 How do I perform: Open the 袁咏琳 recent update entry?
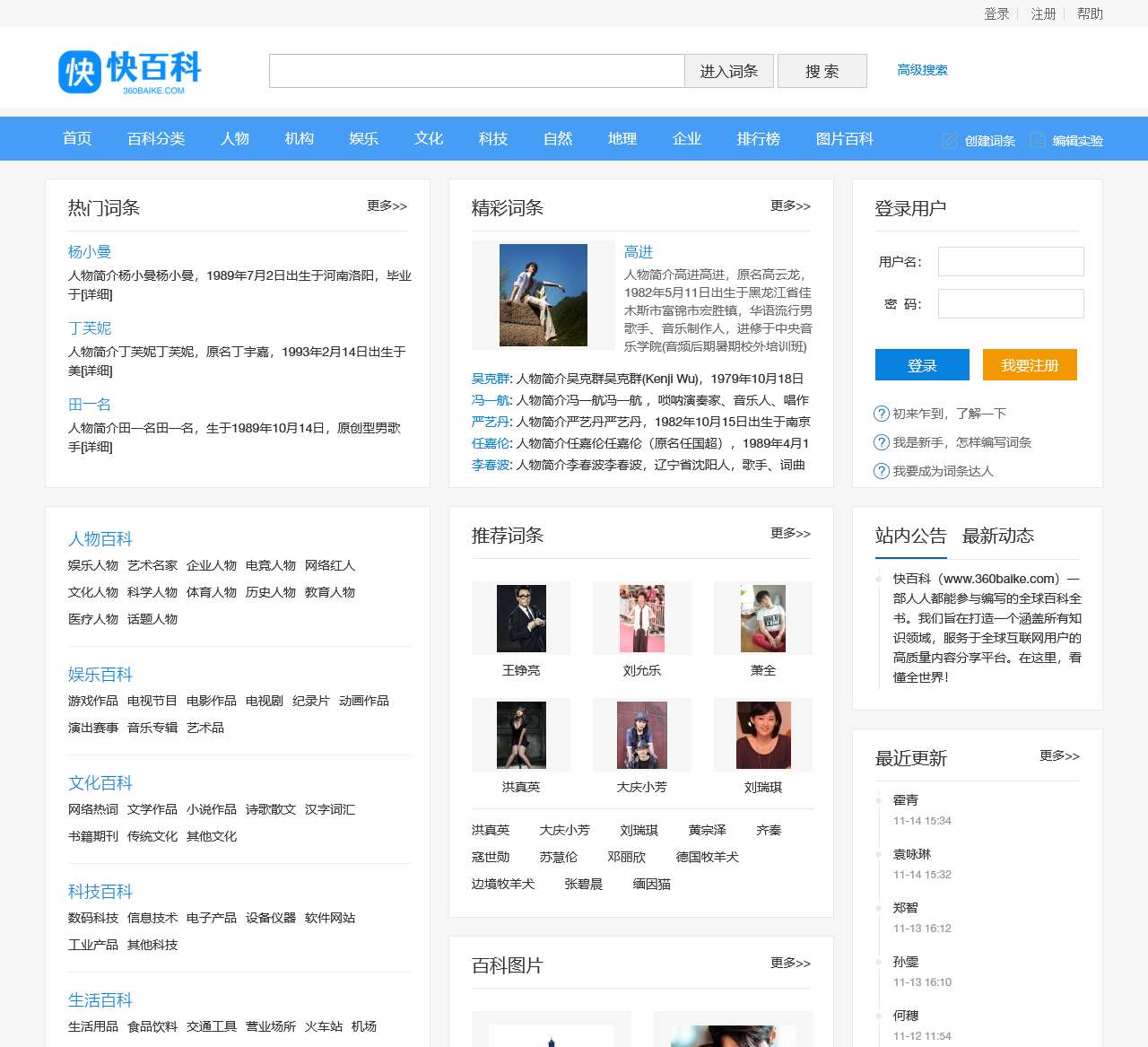(x=912, y=854)
